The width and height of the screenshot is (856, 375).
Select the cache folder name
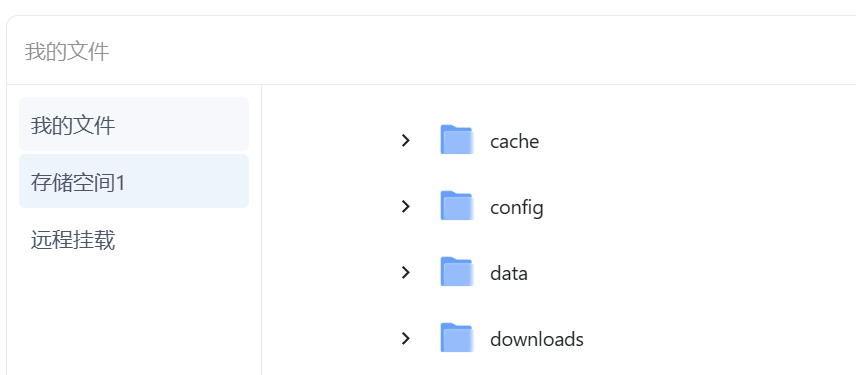[514, 141]
